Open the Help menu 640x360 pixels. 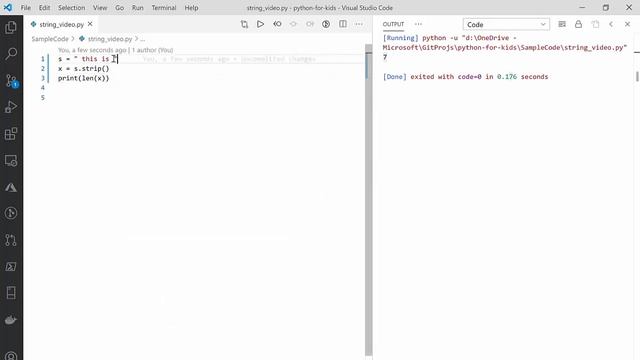[x=191, y=8]
